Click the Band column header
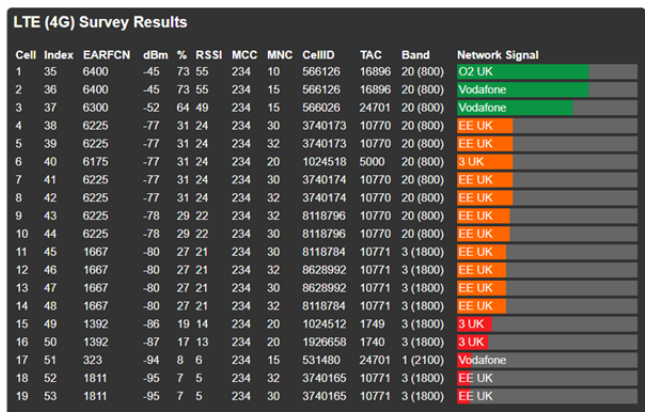This screenshot has width=652, height=418. [x=415, y=55]
